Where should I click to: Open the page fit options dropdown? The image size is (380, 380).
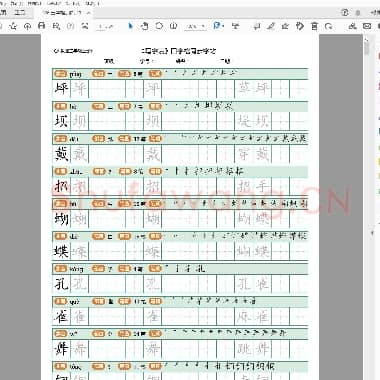pos(219,26)
